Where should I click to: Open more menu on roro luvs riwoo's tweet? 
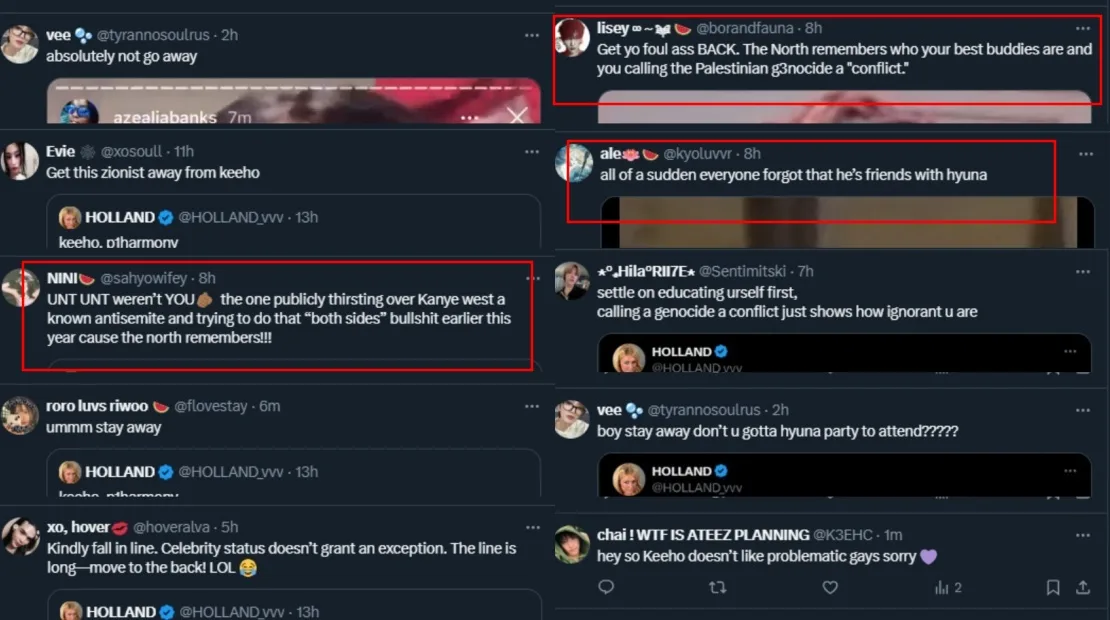(532, 406)
